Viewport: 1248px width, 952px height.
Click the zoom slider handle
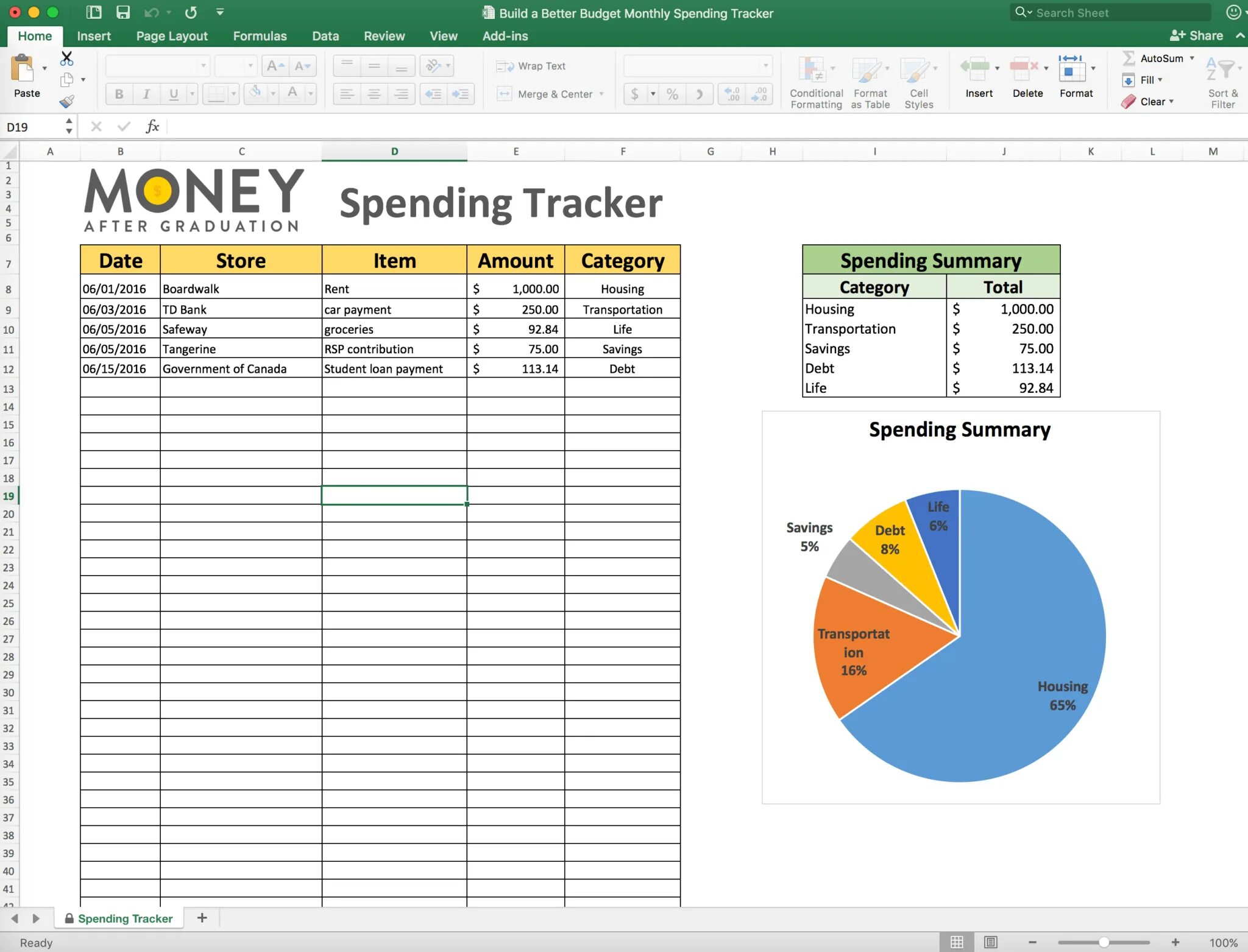point(1104,942)
